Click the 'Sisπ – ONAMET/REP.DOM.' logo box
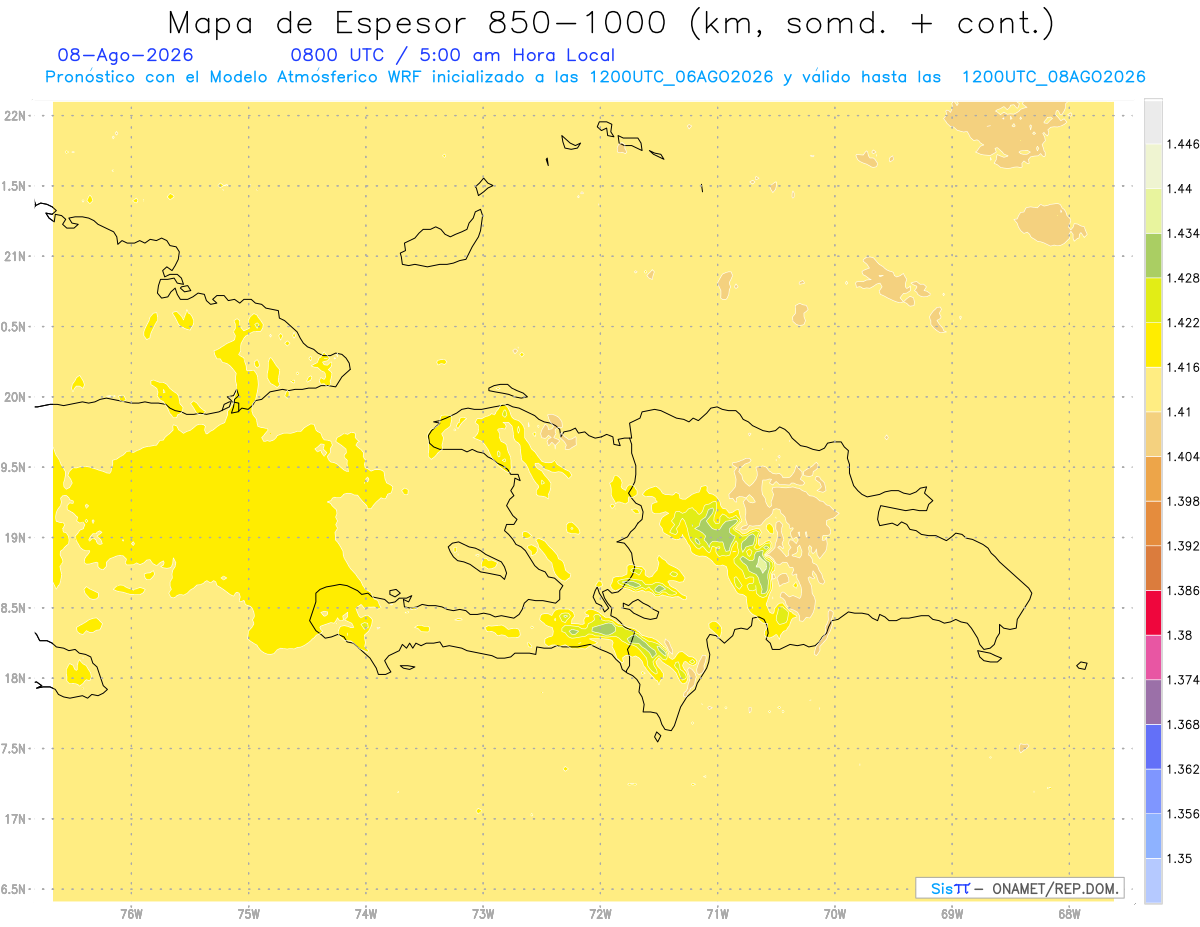1200x927 pixels. click(1020, 887)
